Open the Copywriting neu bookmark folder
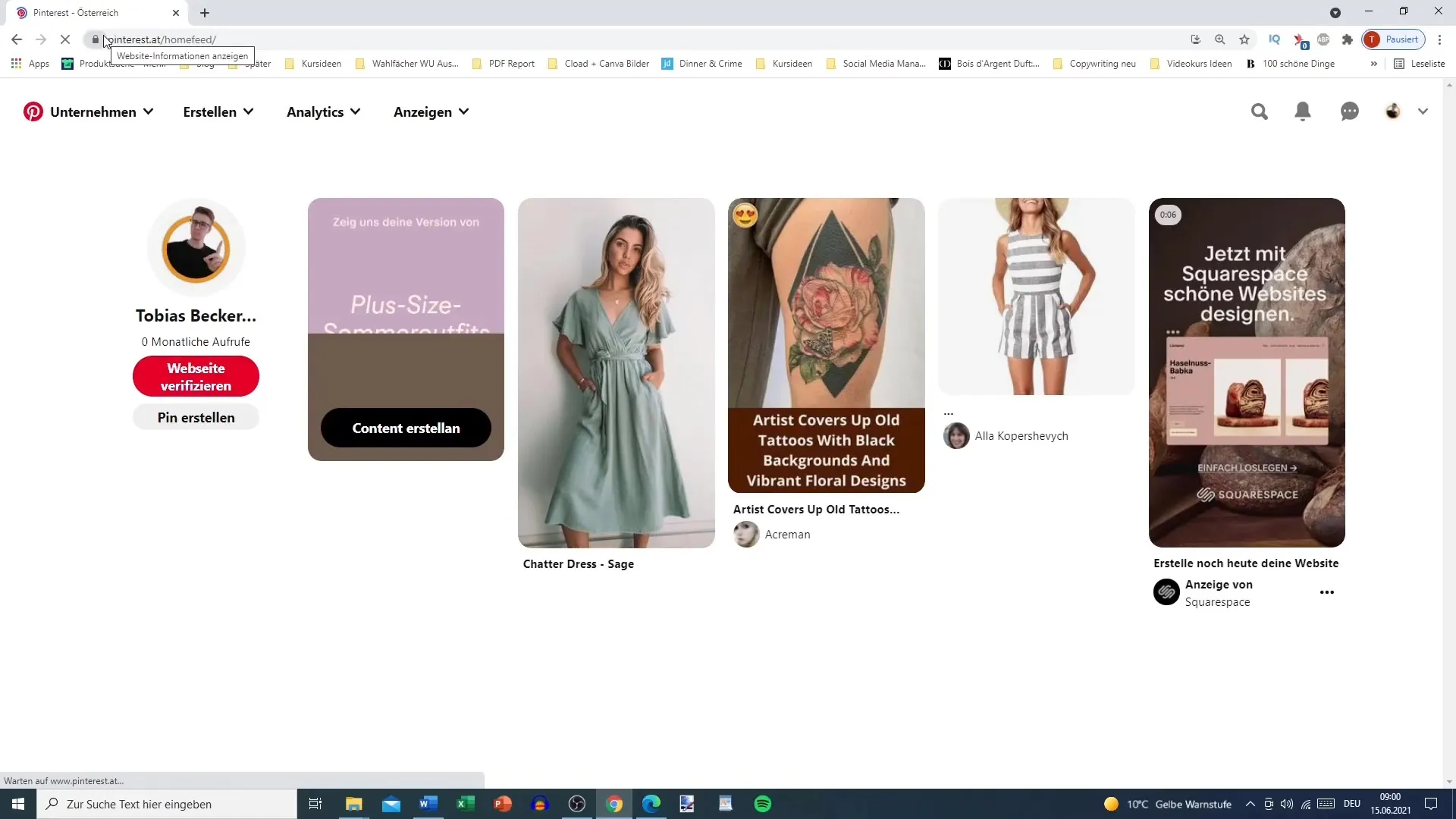This screenshot has height=819, width=1456. pos(1094,64)
